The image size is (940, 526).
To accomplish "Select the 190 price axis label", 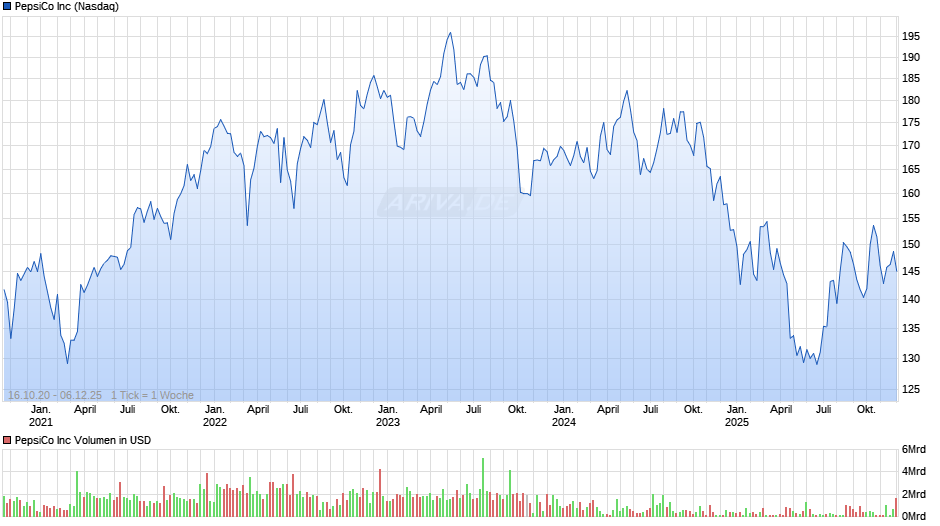I will coord(911,58).
